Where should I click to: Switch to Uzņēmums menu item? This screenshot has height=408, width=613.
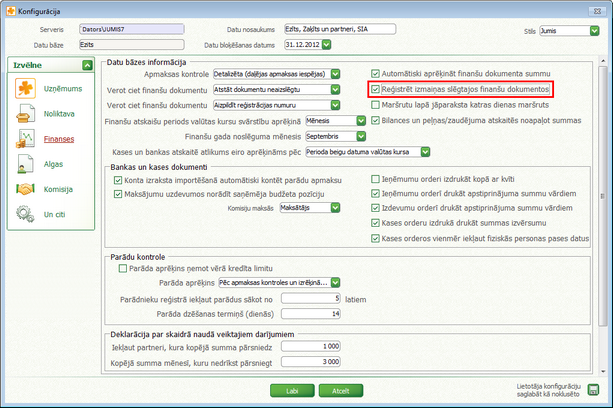point(63,89)
